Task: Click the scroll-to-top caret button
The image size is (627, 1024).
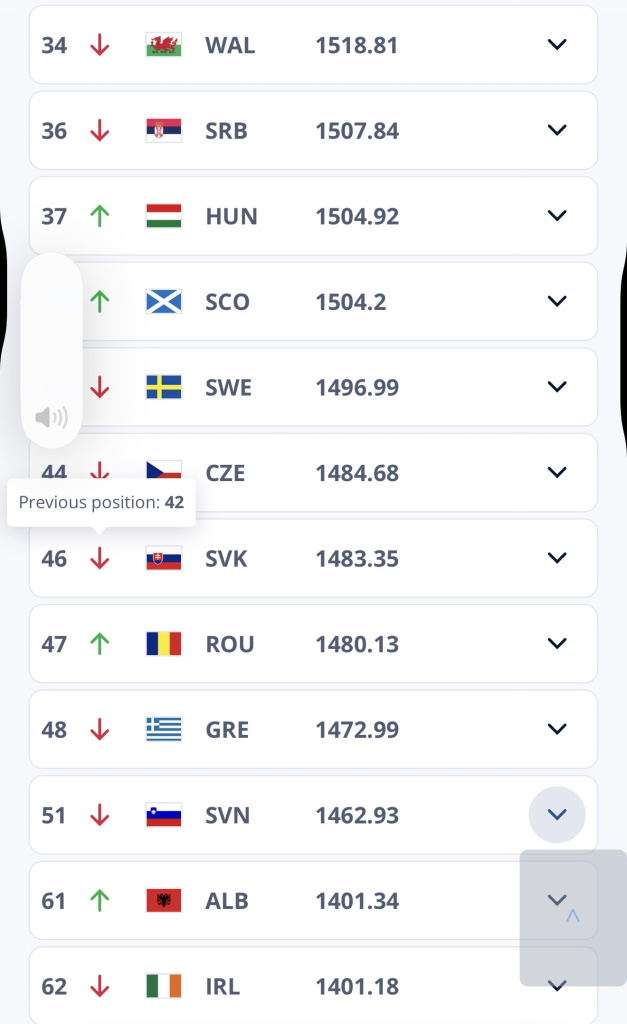Action: (573, 916)
